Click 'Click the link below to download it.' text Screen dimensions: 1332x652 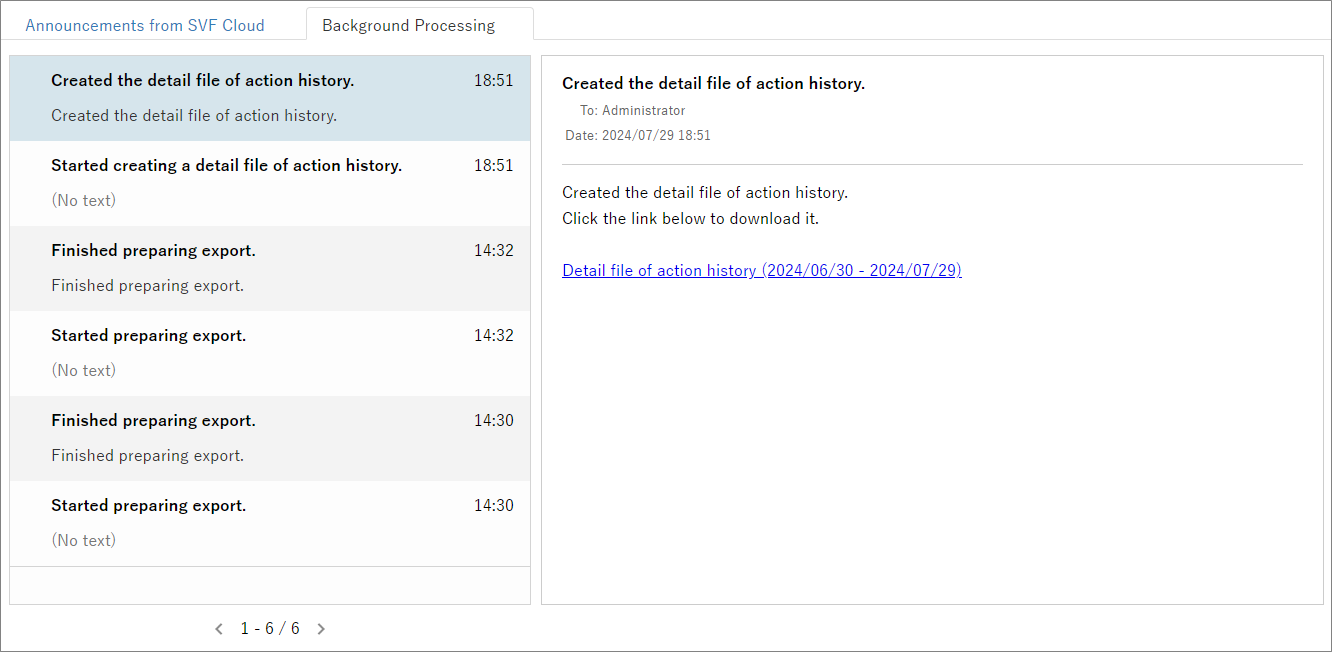pyautogui.click(x=690, y=218)
